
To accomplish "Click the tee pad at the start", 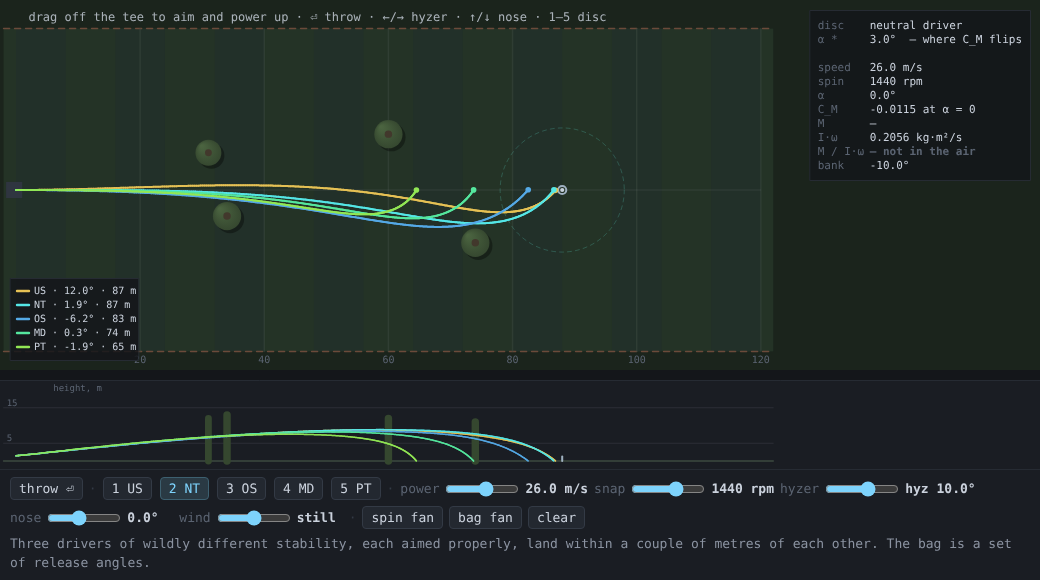I will [15, 190].
